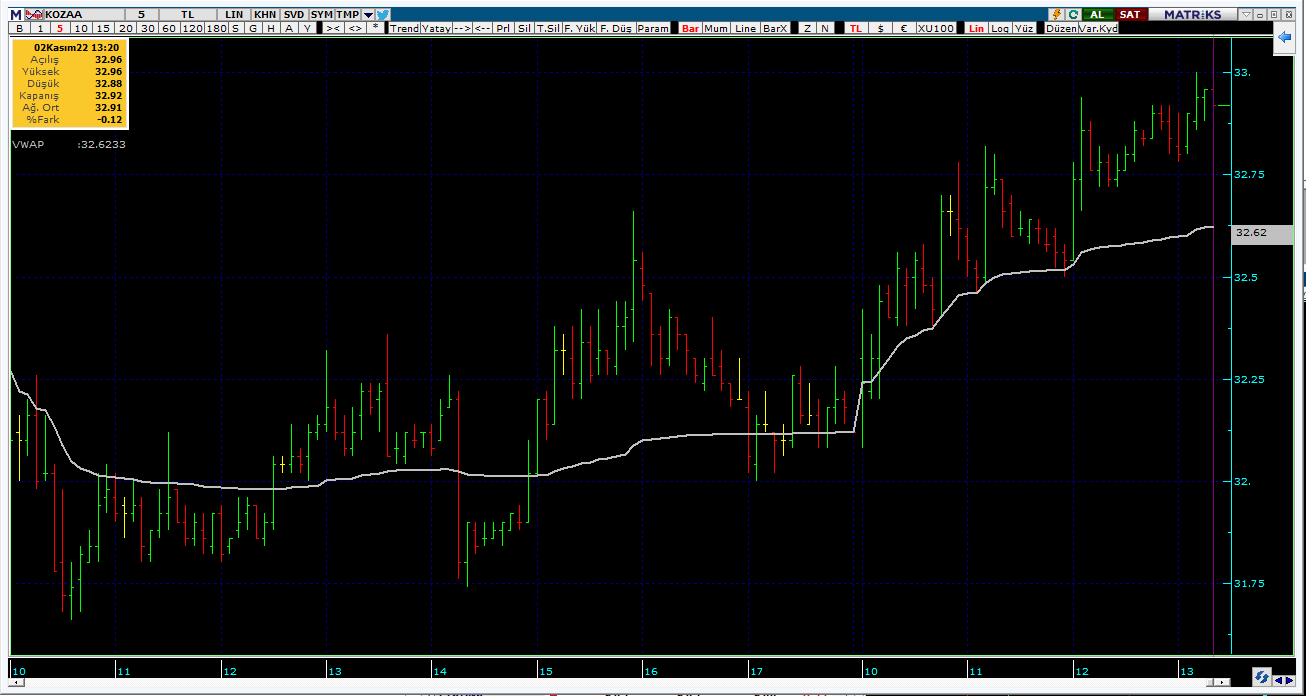Click the Twitter bird icon

click(x=381, y=15)
